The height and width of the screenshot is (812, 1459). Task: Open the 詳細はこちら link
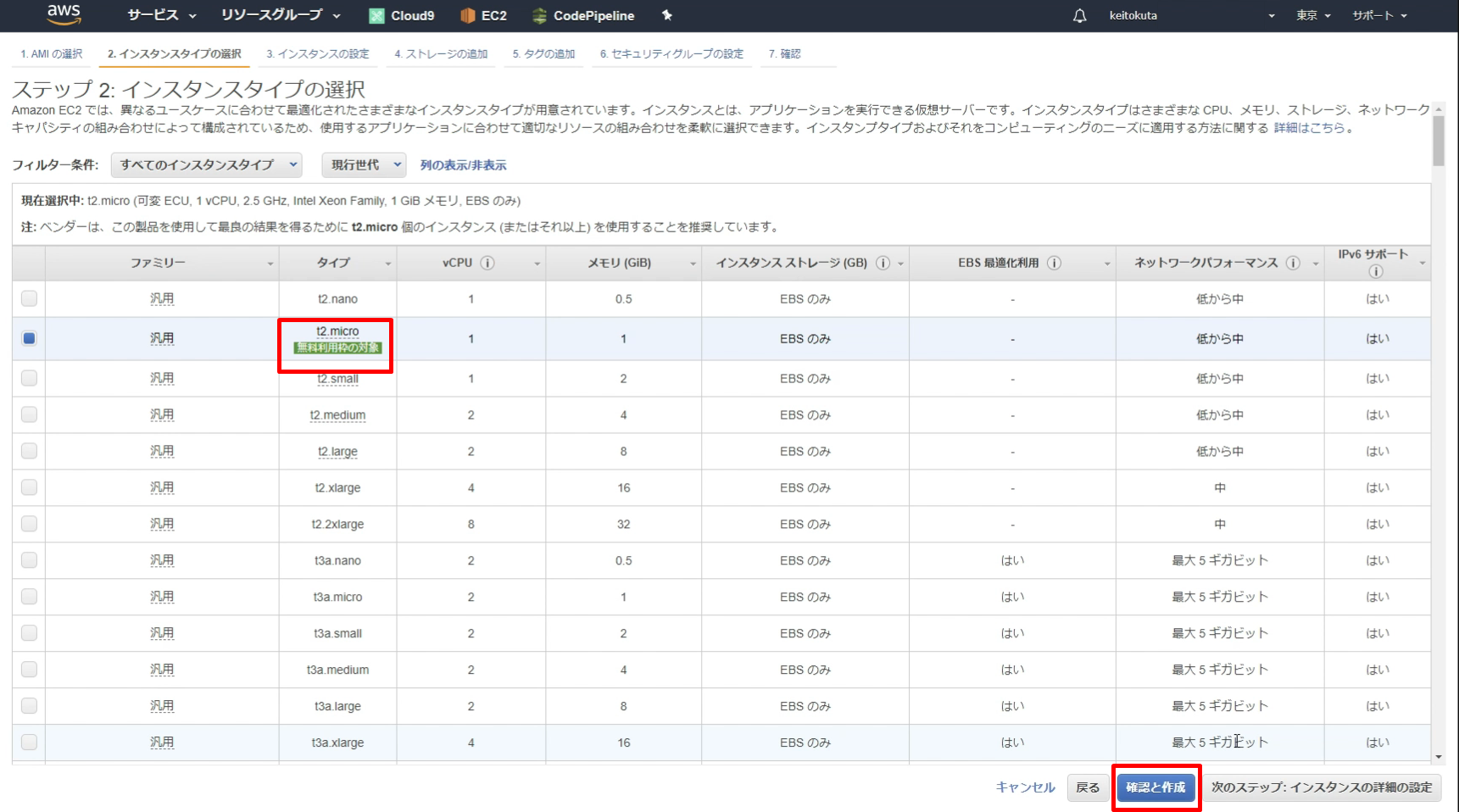click(x=1309, y=128)
